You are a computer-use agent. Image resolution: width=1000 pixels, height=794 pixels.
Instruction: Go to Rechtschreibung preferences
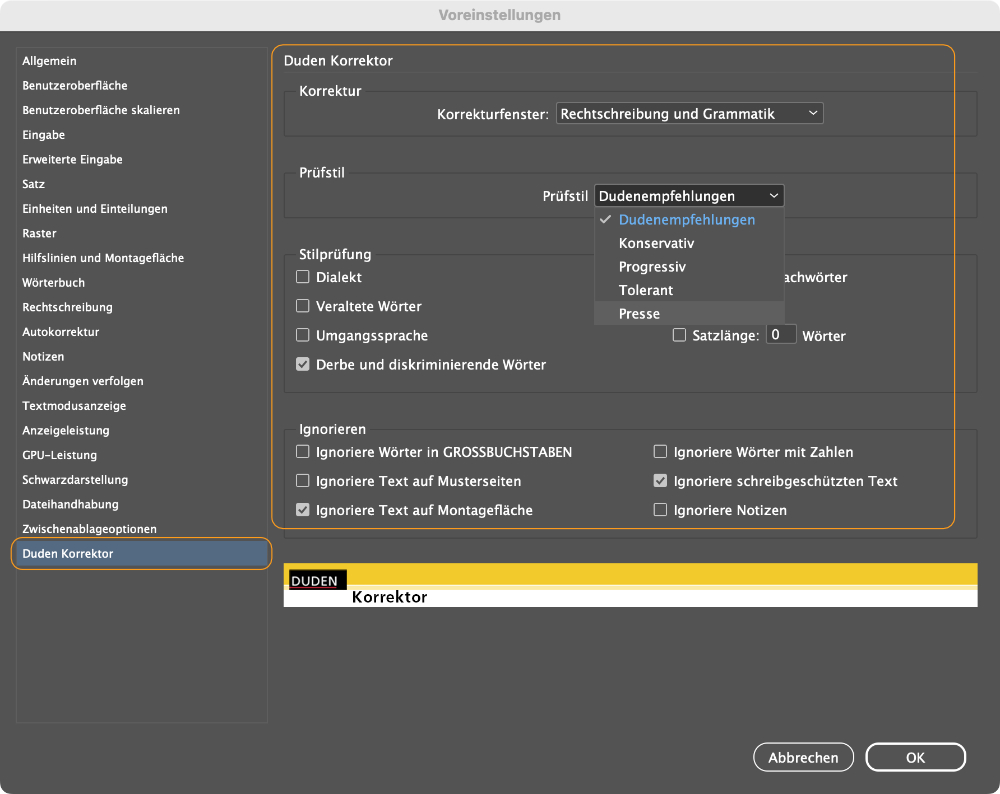coord(67,307)
